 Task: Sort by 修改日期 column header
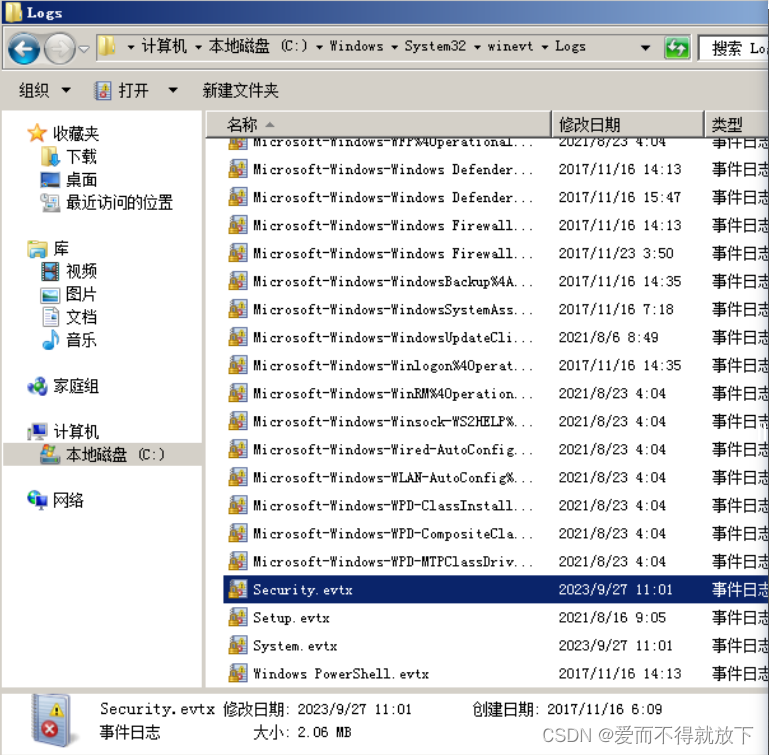pos(628,124)
